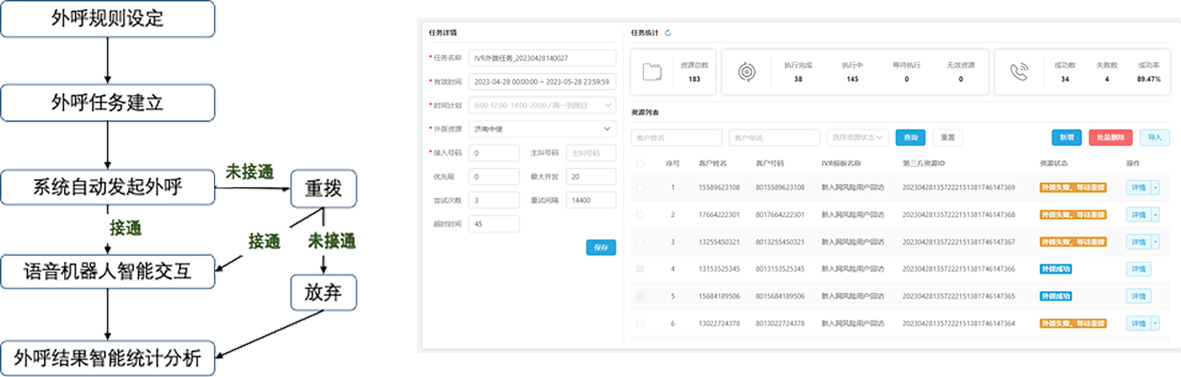Check the checkbox for row 15684189506
1181x377 pixels.
point(640,296)
